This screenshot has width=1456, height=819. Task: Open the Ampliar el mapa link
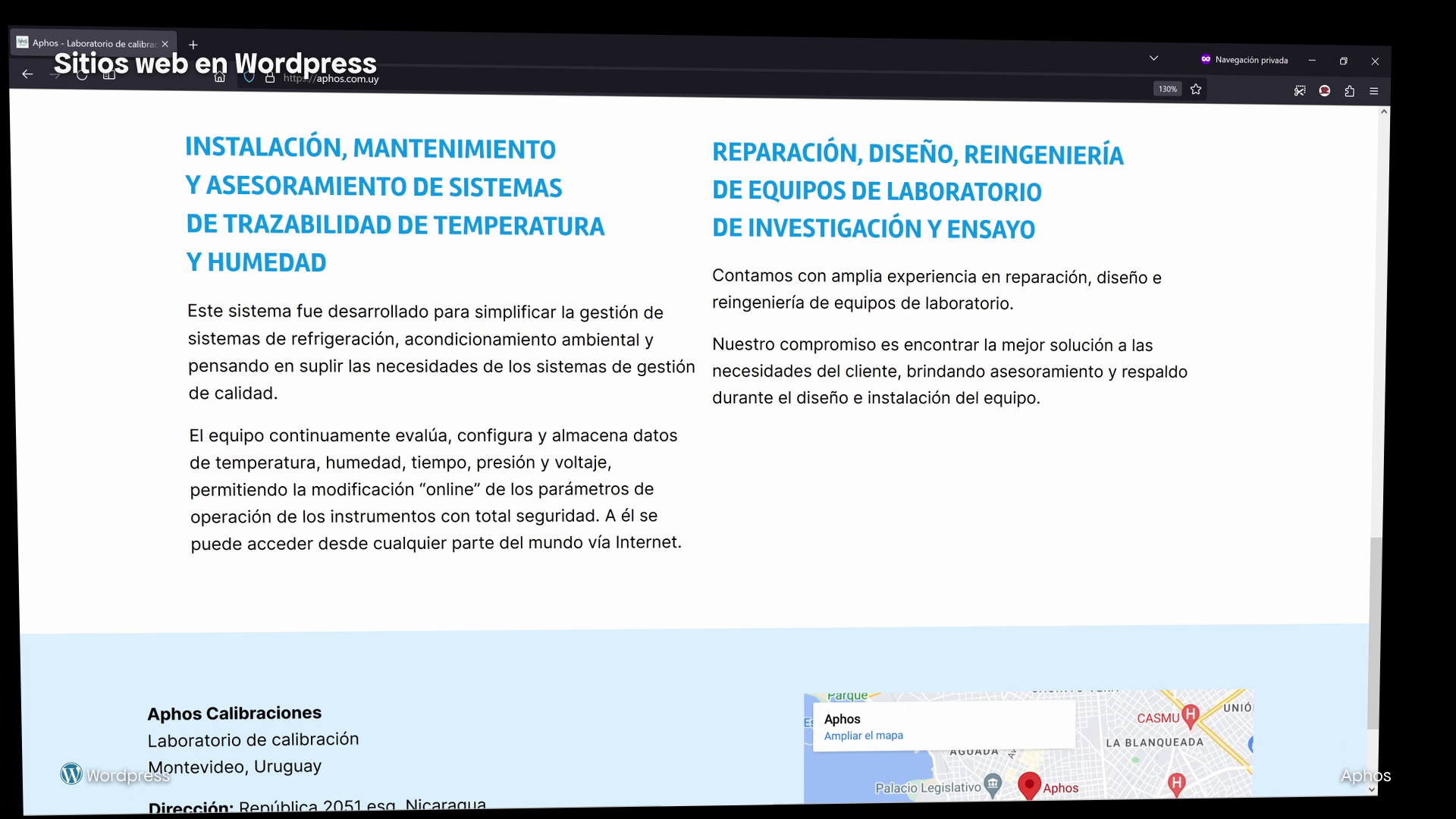pyautogui.click(x=864, y=736)
